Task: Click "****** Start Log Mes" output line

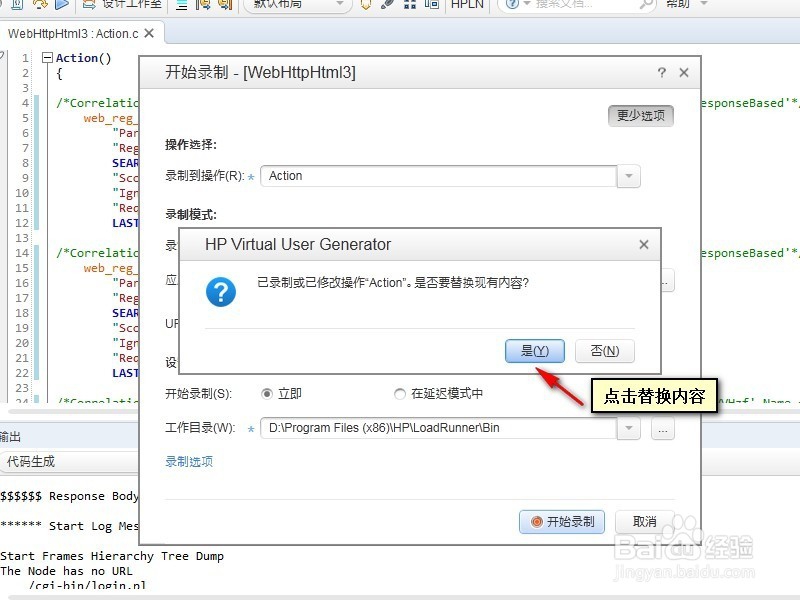Action: click(x=69, y=527)
